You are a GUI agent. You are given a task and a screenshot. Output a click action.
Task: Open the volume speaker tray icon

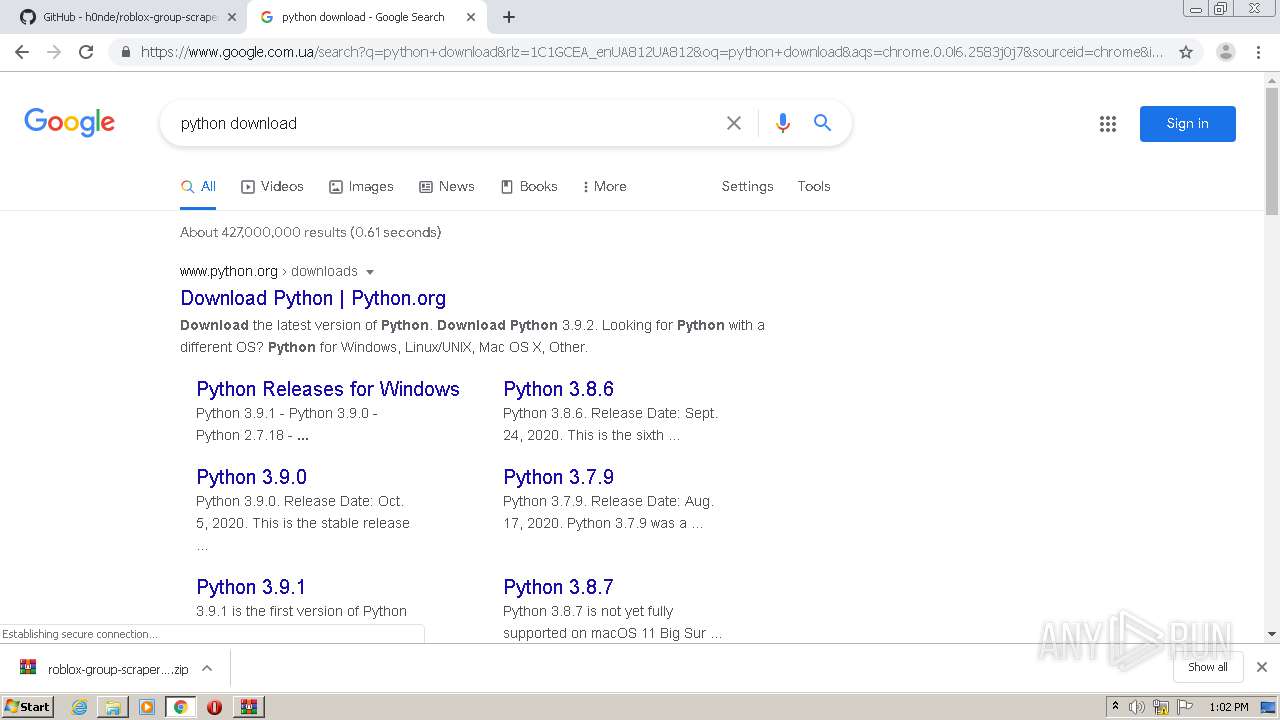1137,707
